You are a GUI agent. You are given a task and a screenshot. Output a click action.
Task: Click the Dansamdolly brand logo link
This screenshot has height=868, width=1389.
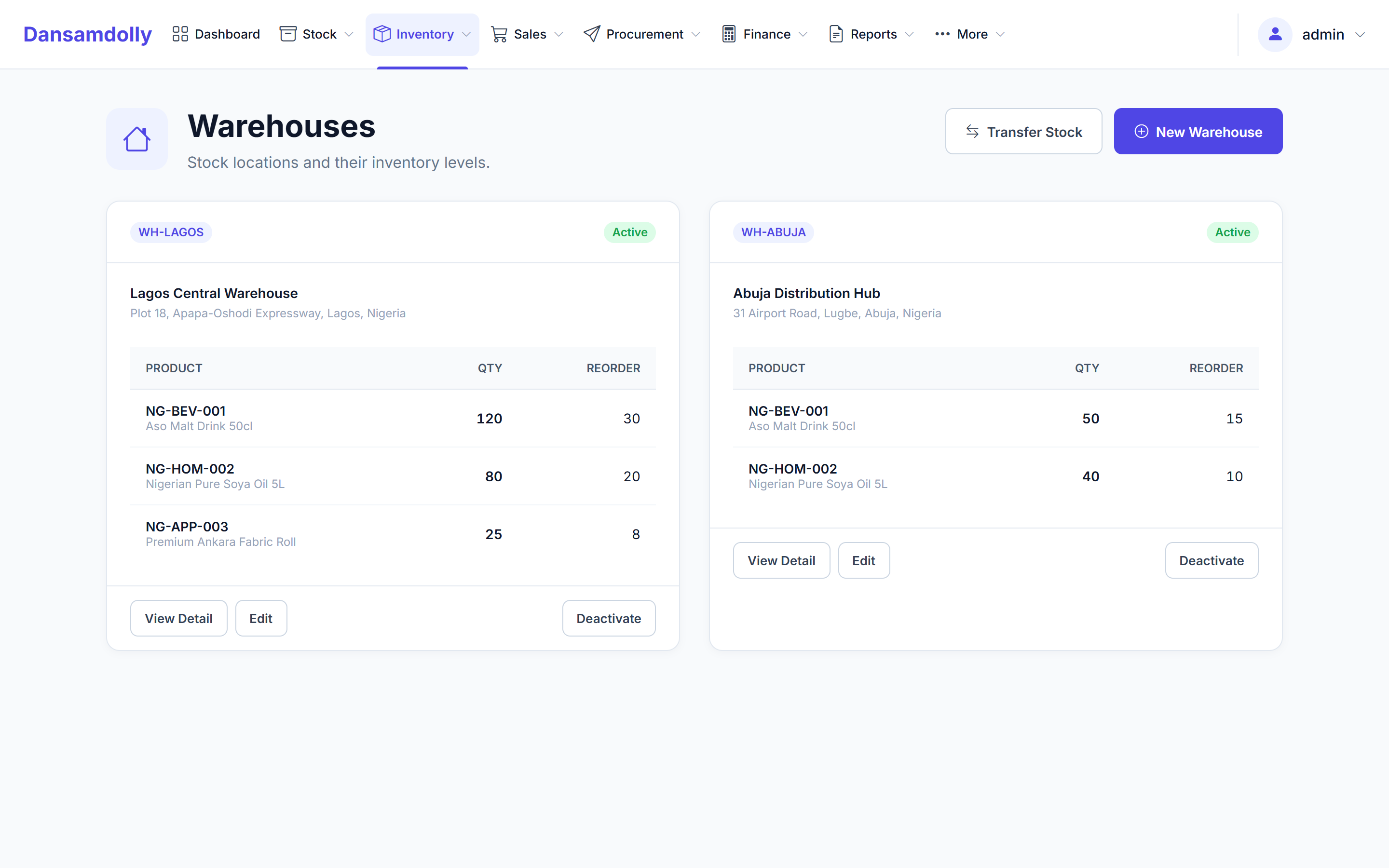pos(87,34)
